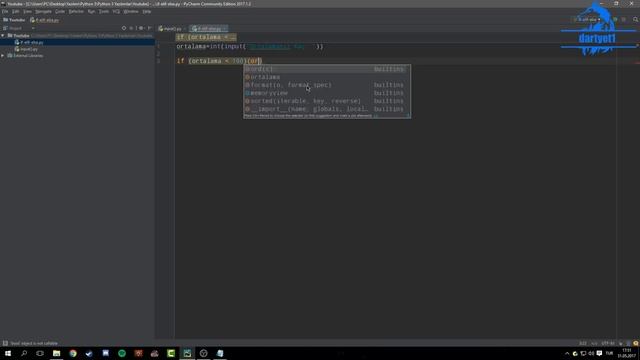640x360 pixels.
Task: Open the Code menu
Action: coord(60,11)
